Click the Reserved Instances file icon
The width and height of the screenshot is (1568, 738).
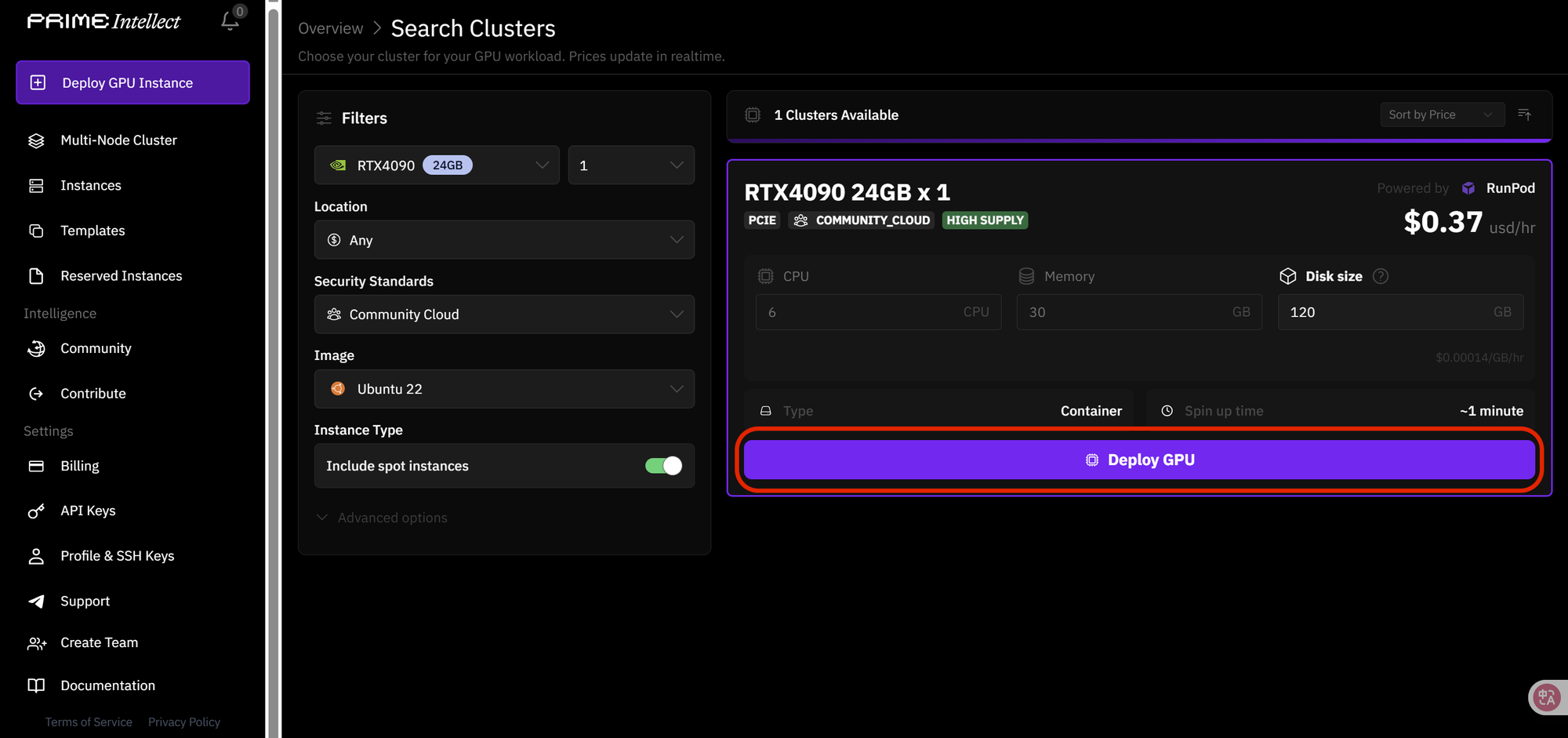pyautogui.click(x=36, y=276)
